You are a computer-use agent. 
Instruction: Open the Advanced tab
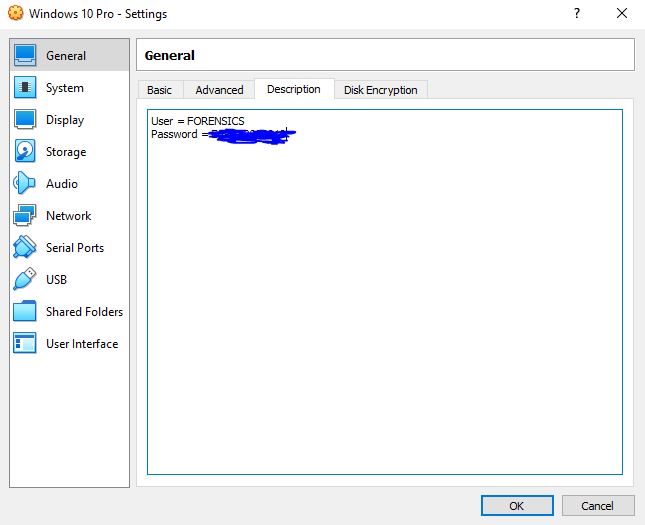(219, 90)
